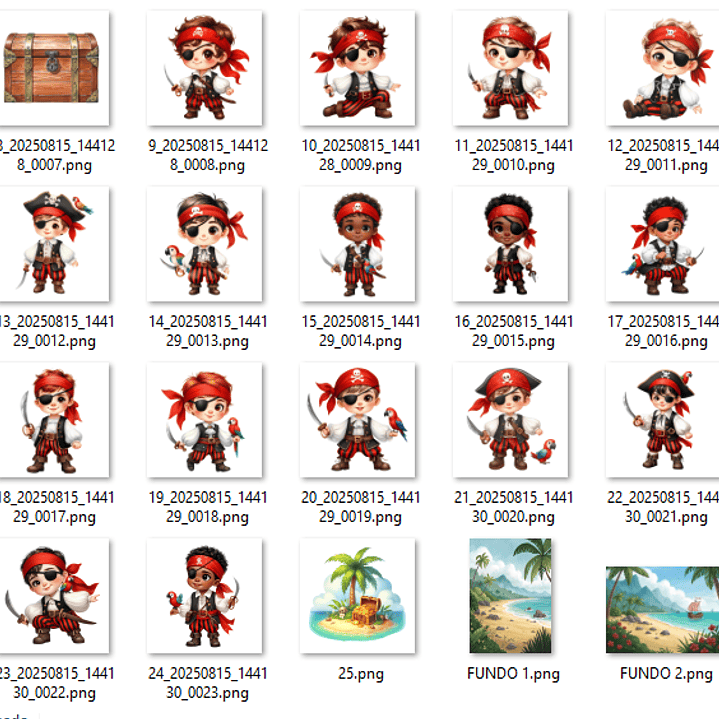This screenshot has height=719, width=719.
Task: Click the palm tree island thumbnail 25.png
Action: 357,596
